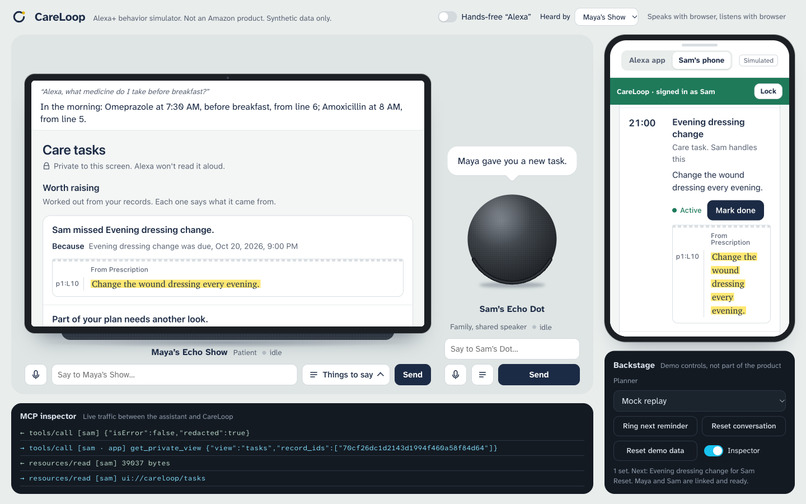
Task: Open the Planner Mock replay dropdown
Action: 699,401
